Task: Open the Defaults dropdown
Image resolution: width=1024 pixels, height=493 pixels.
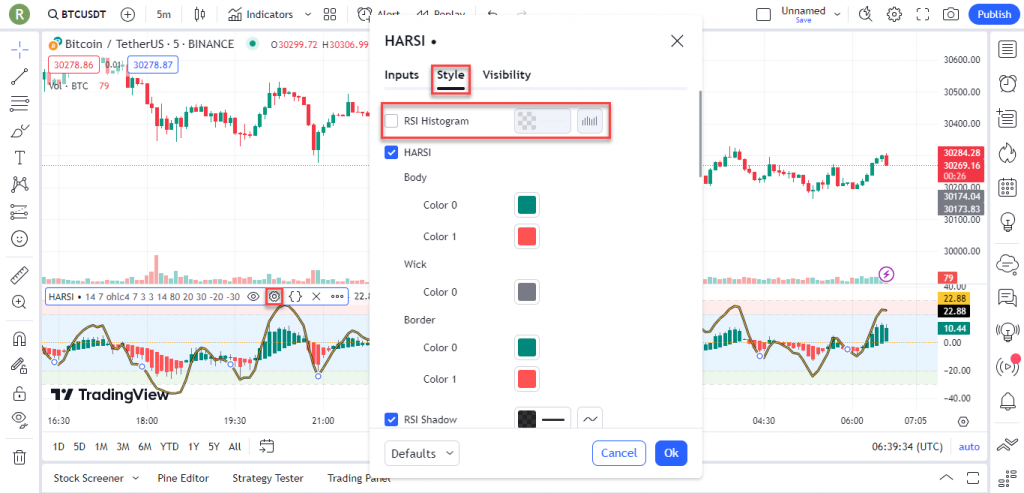Action: coord(422,453)
